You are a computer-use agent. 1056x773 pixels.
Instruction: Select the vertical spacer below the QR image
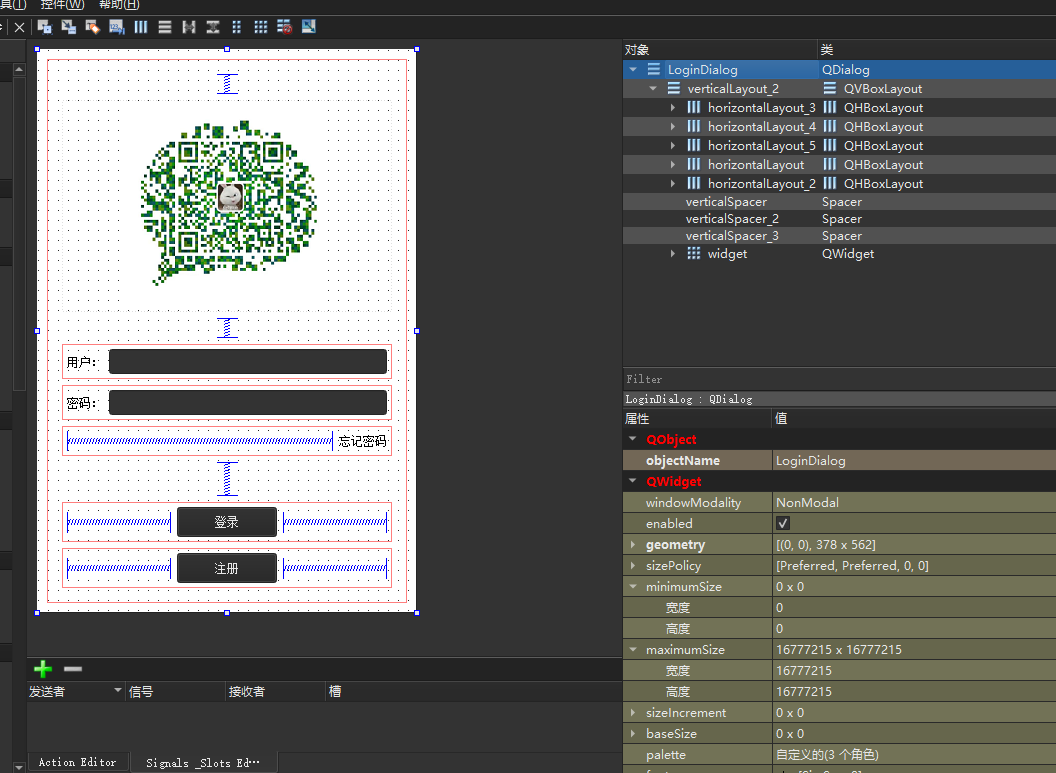[228, 327]
